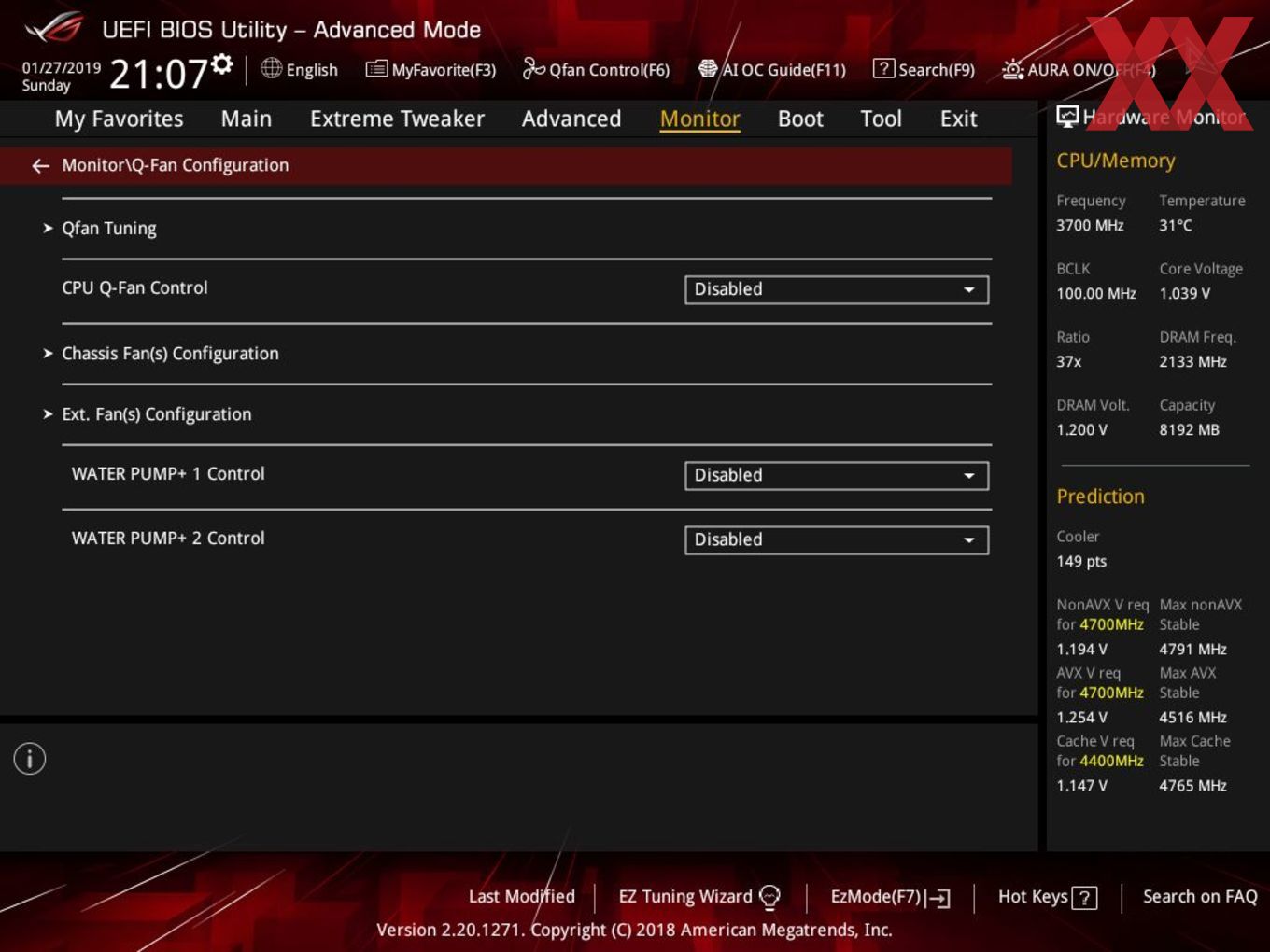This screenshot has width=1270, height=952.
Task: Click the 01/27/2019 date text
Action: tap(62, 68)
